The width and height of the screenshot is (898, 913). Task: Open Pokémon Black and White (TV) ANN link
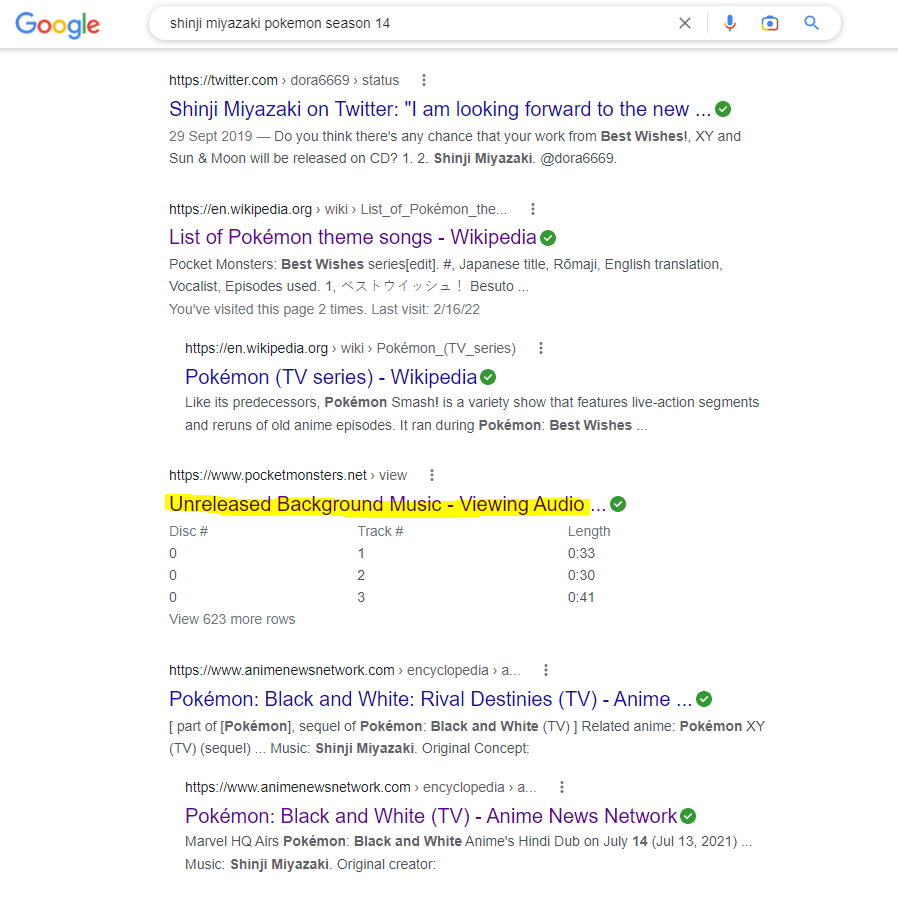coord(431,816)
